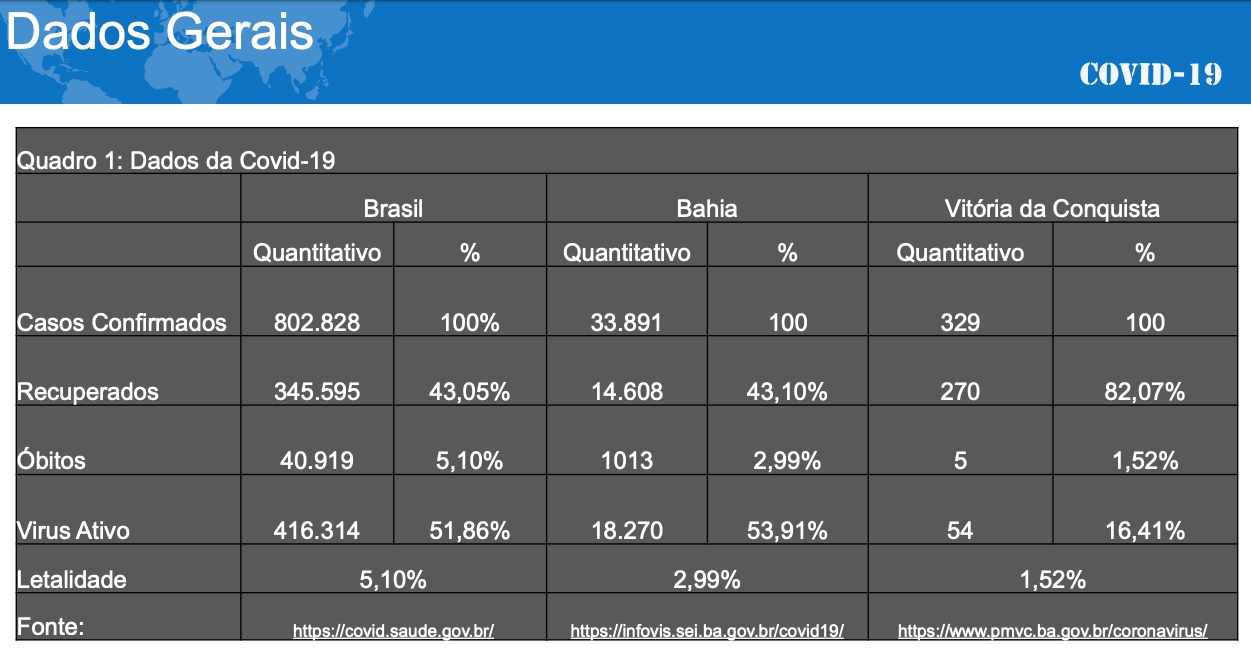Open the covid.saude.gov.br source link
The width and height of the screenshot is (1251, 658).
pyautogui.click(x=393, y=631)
